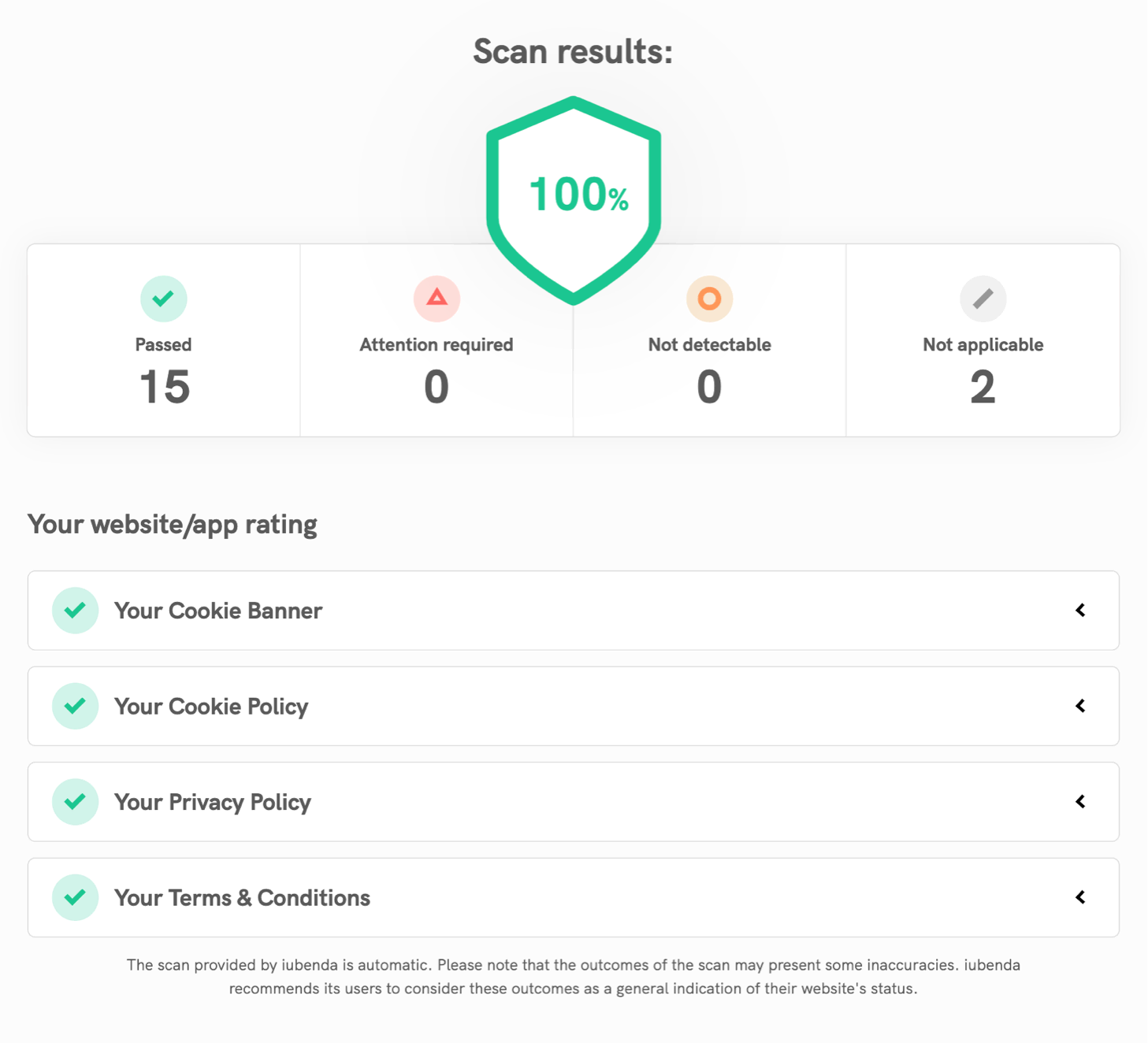The width and height of the screenshot is (1148, 1043).
Task: Click the green Passed checkmark icon
Action: click(x=164, y=299)
